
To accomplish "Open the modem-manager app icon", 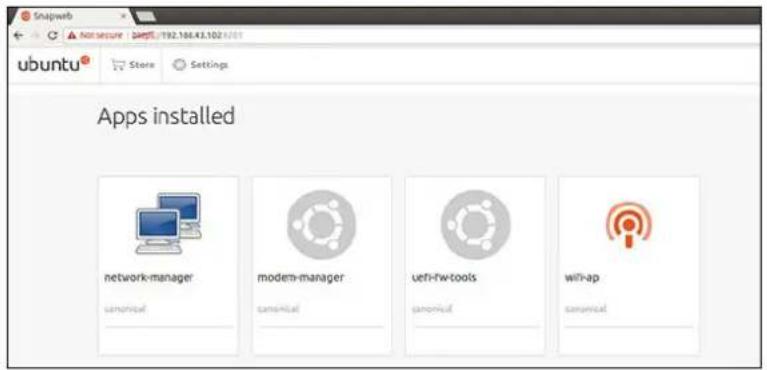I will pos(321,224).
